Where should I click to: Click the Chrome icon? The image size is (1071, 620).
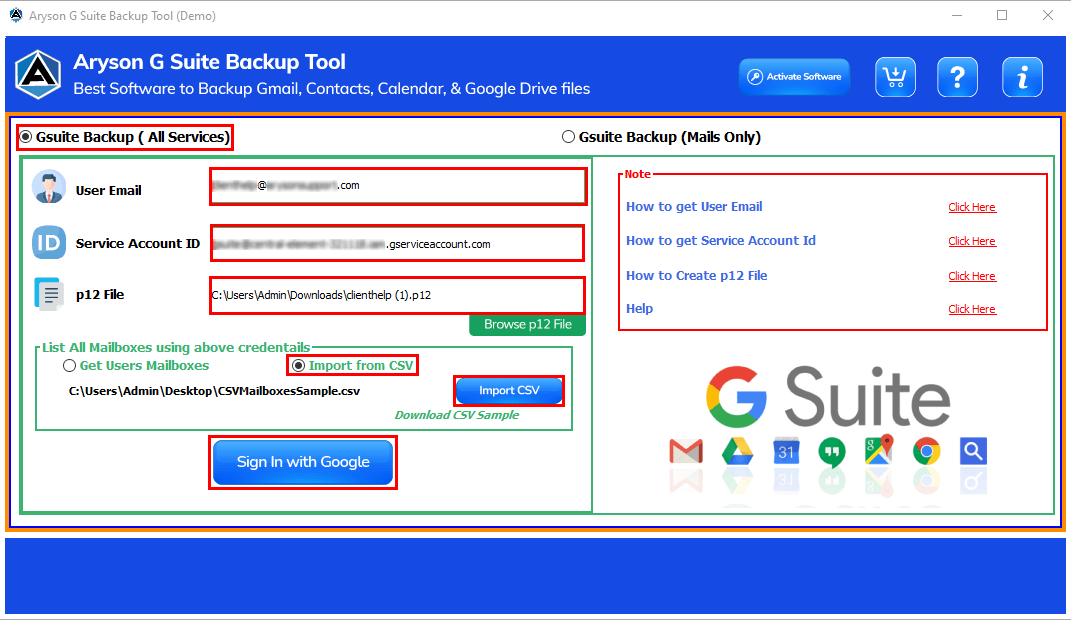pyautogui.click(x=926, y=451)
